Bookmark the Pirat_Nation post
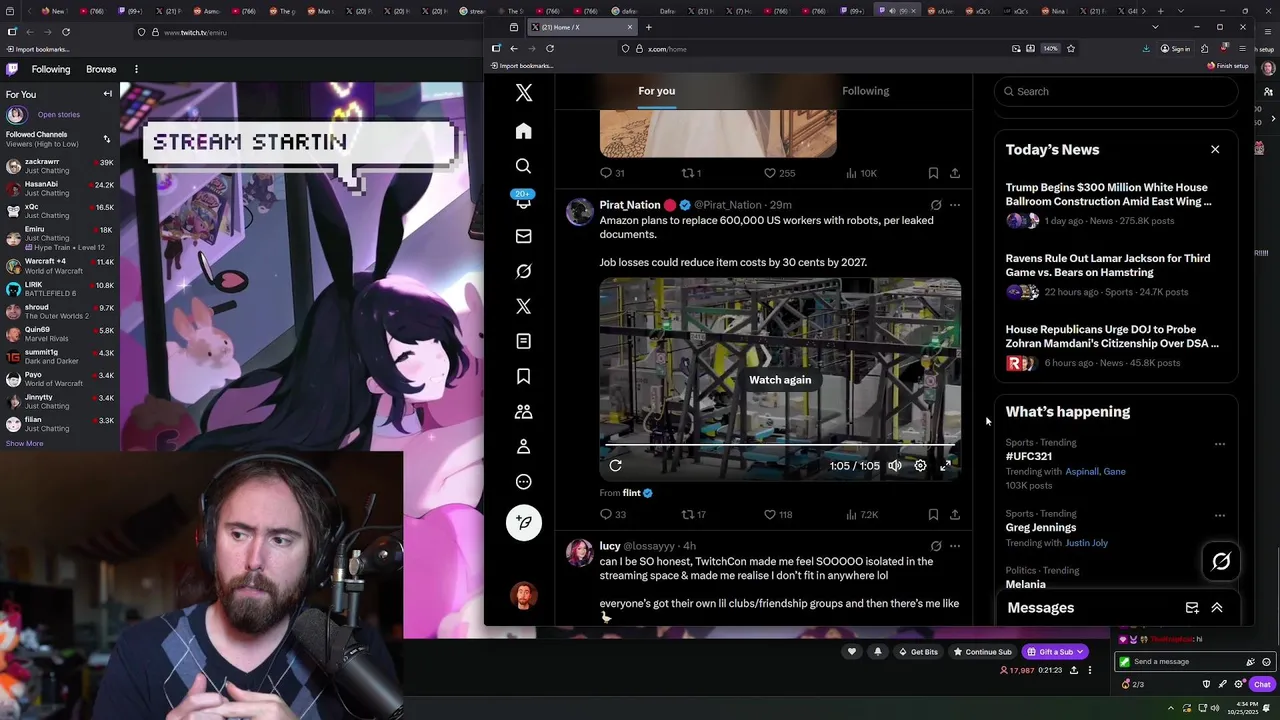 [x=933, y=514]
